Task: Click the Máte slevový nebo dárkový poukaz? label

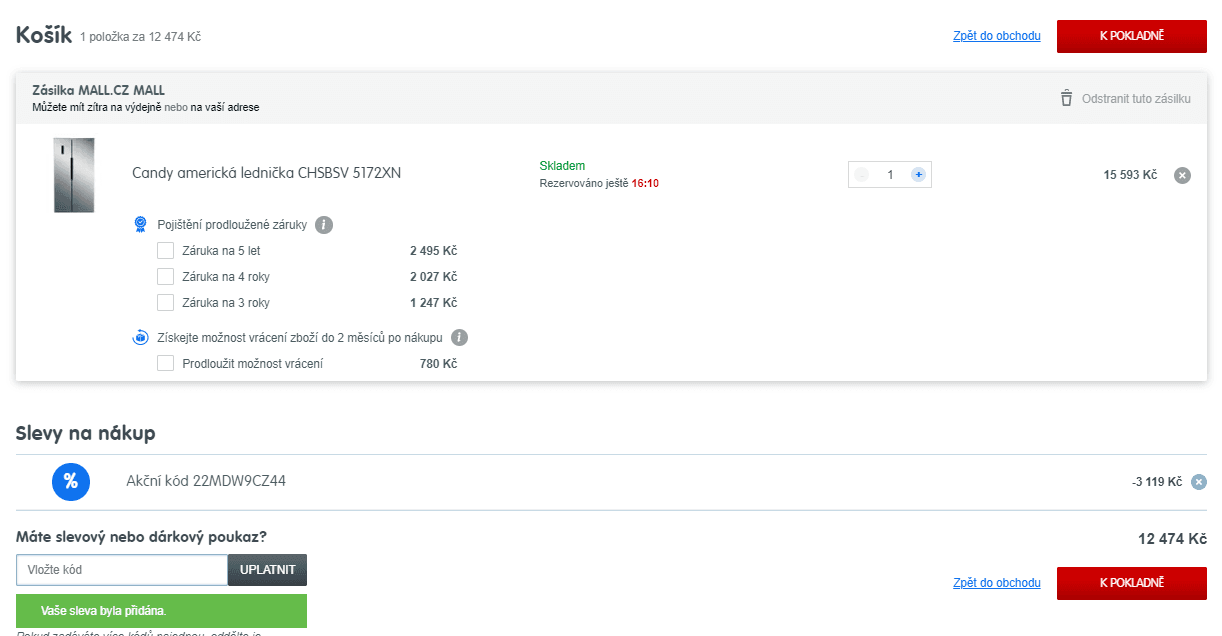Action: point(142,537)
